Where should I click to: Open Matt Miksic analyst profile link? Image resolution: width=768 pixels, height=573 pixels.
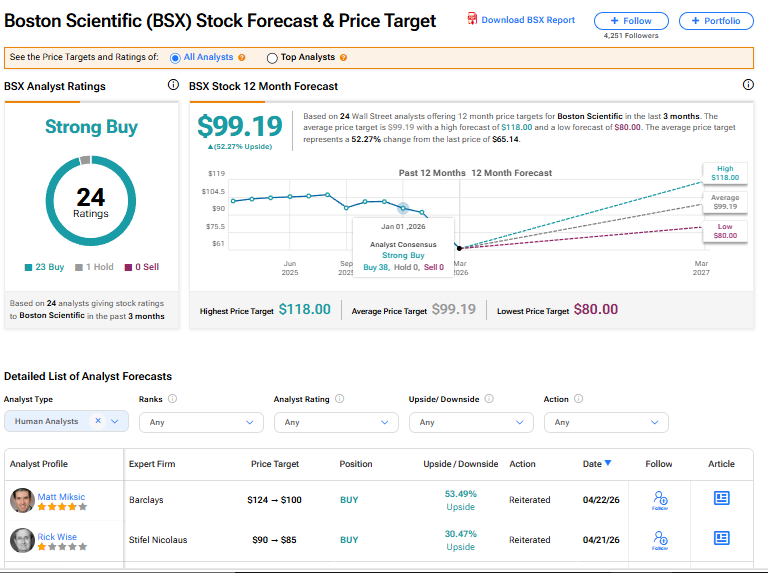(61, 497)
